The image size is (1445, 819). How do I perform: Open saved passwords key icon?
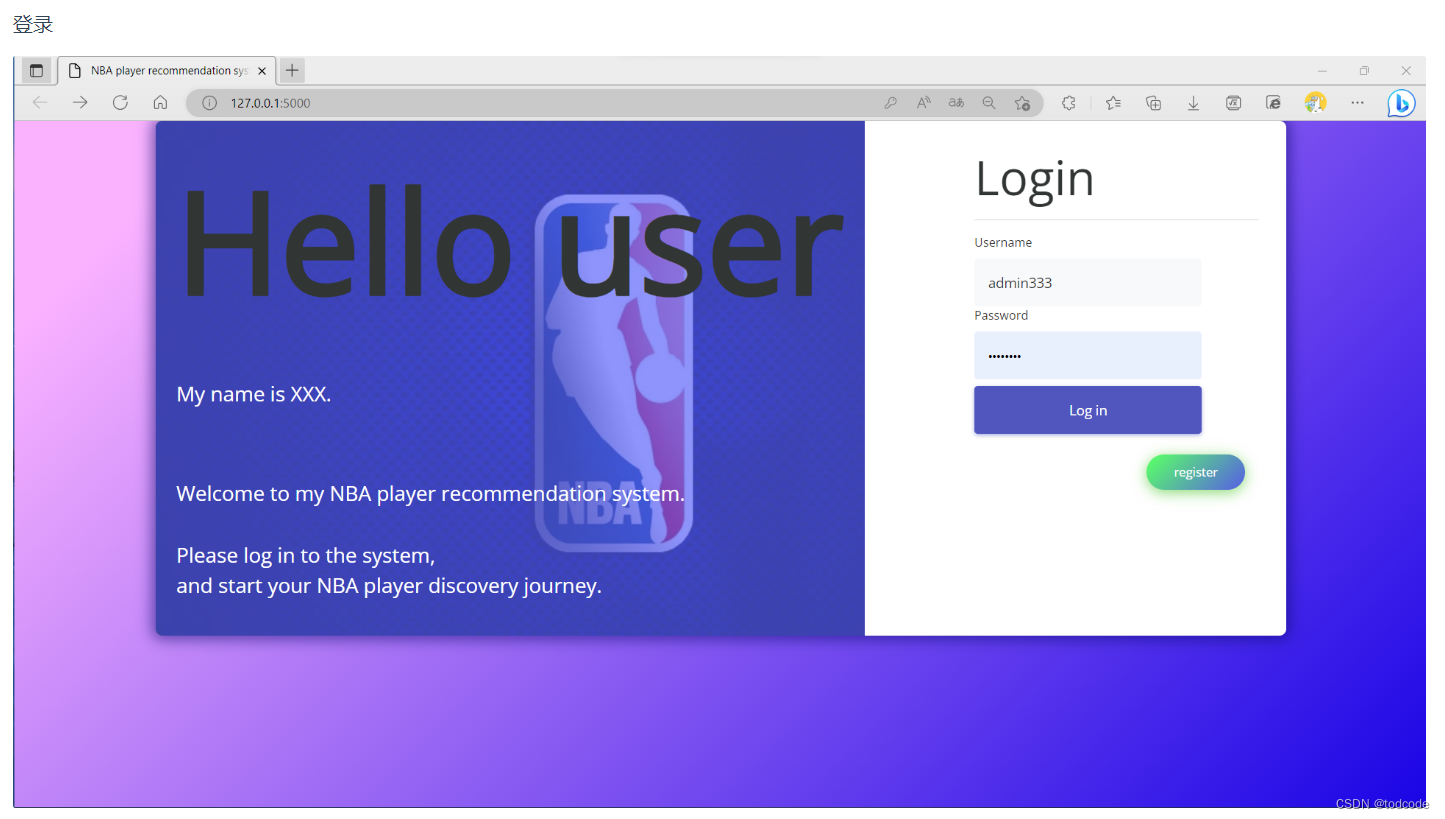[890, 102]
